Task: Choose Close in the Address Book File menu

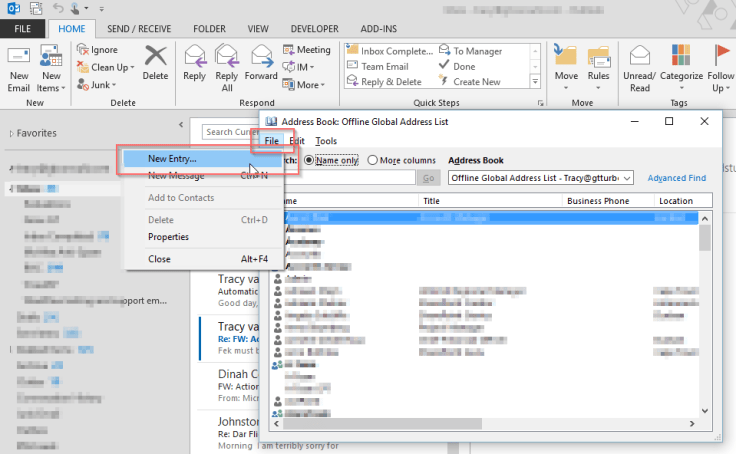Action: click(x=203, y=259)
